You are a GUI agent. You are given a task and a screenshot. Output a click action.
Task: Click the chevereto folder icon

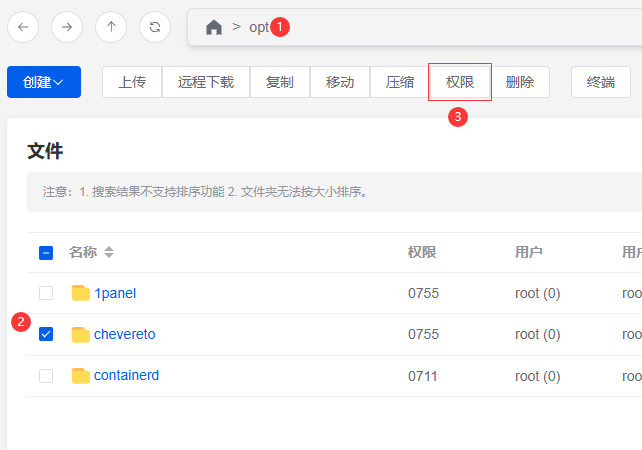coord(81,335)
